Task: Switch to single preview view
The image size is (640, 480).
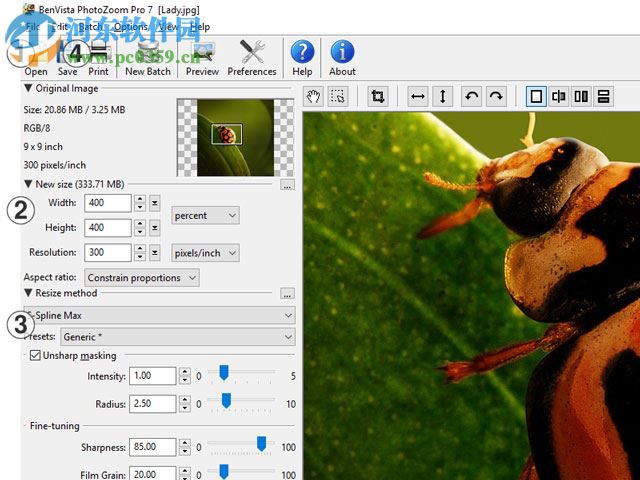Action: pos(536,97)
